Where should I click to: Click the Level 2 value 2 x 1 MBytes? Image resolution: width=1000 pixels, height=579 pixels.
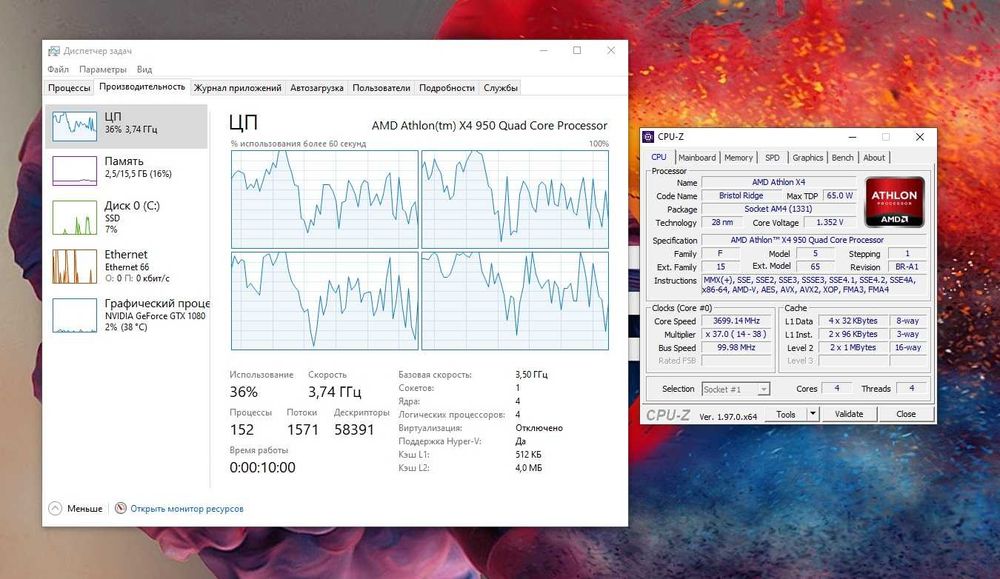pyautogui.click(x=853, y=348)
